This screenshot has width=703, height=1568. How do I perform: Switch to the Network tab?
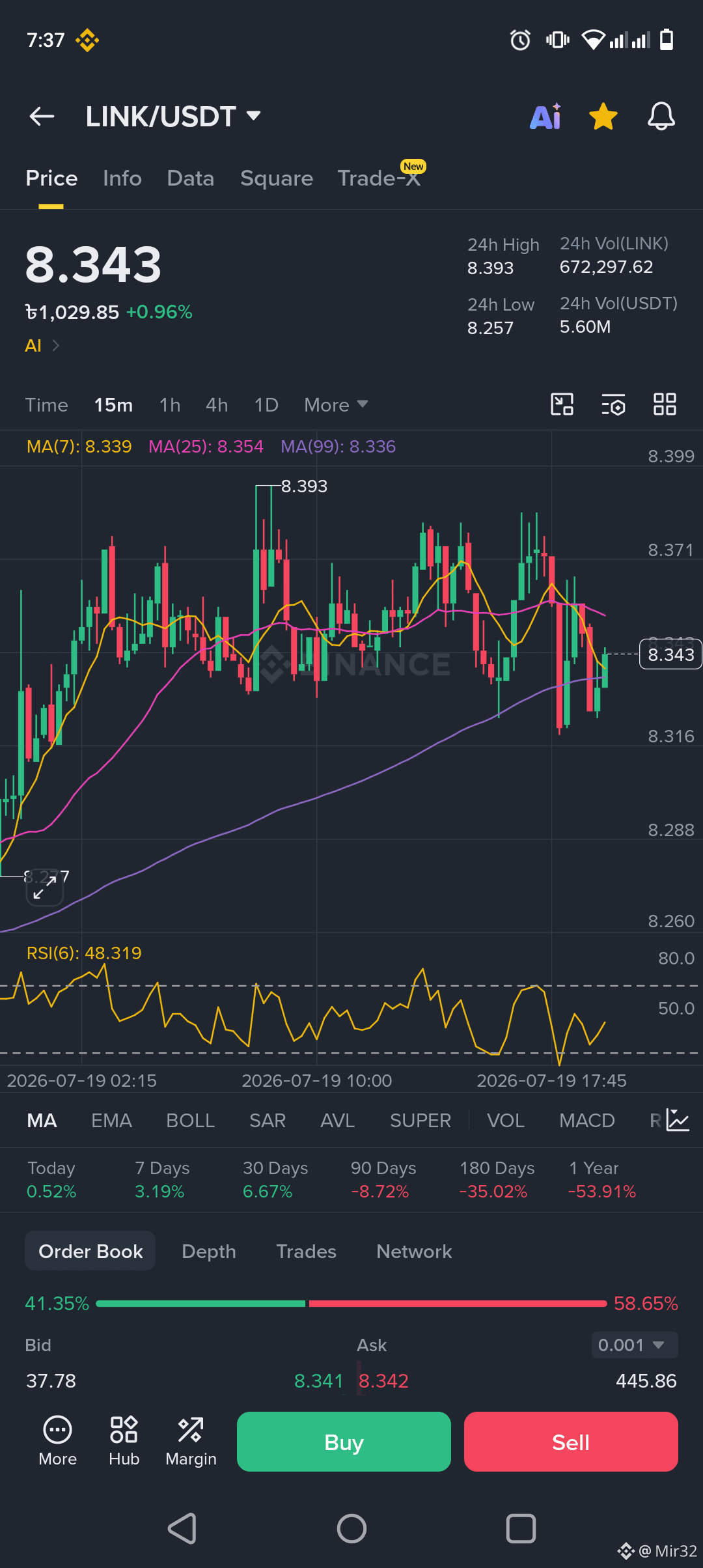pyautogui.click(x=414, y=1252)
